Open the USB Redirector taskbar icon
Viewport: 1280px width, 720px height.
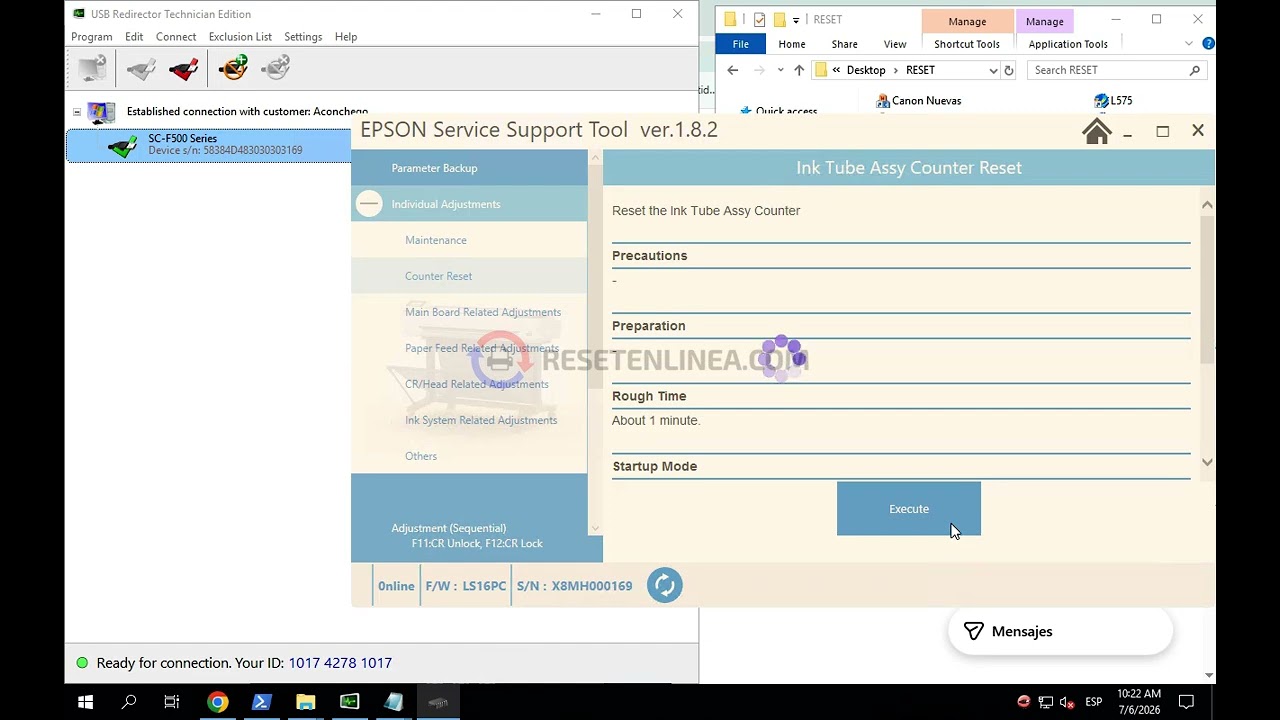[349, 702]
